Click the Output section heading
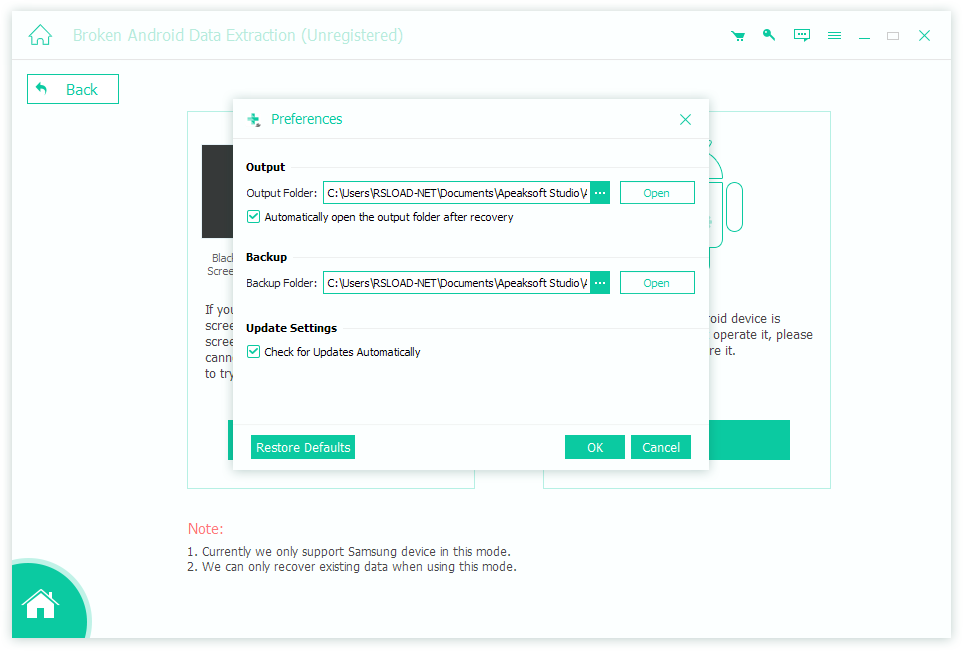 pos(265,167)
